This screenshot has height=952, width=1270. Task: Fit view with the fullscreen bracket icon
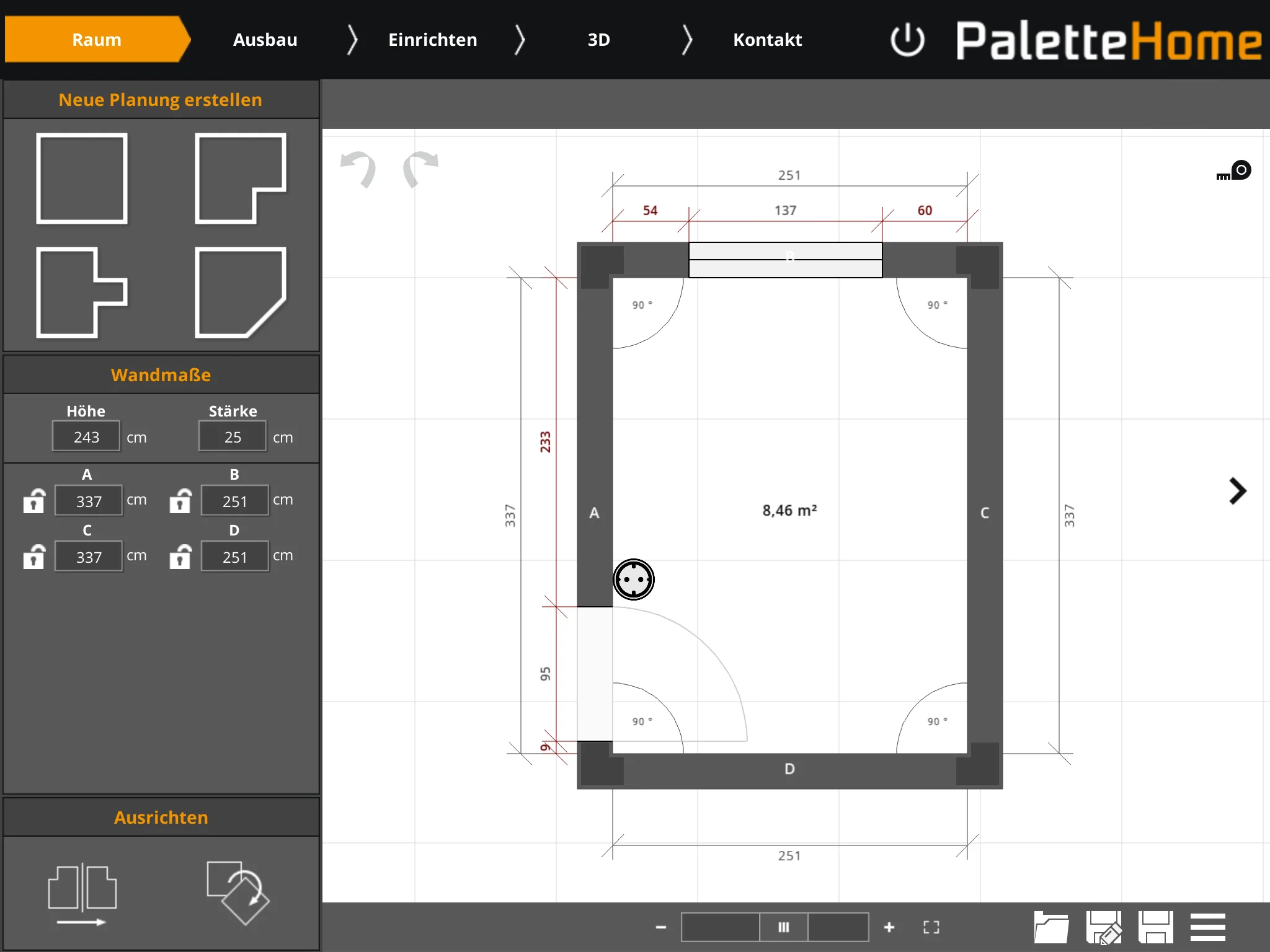click(931, 927)
